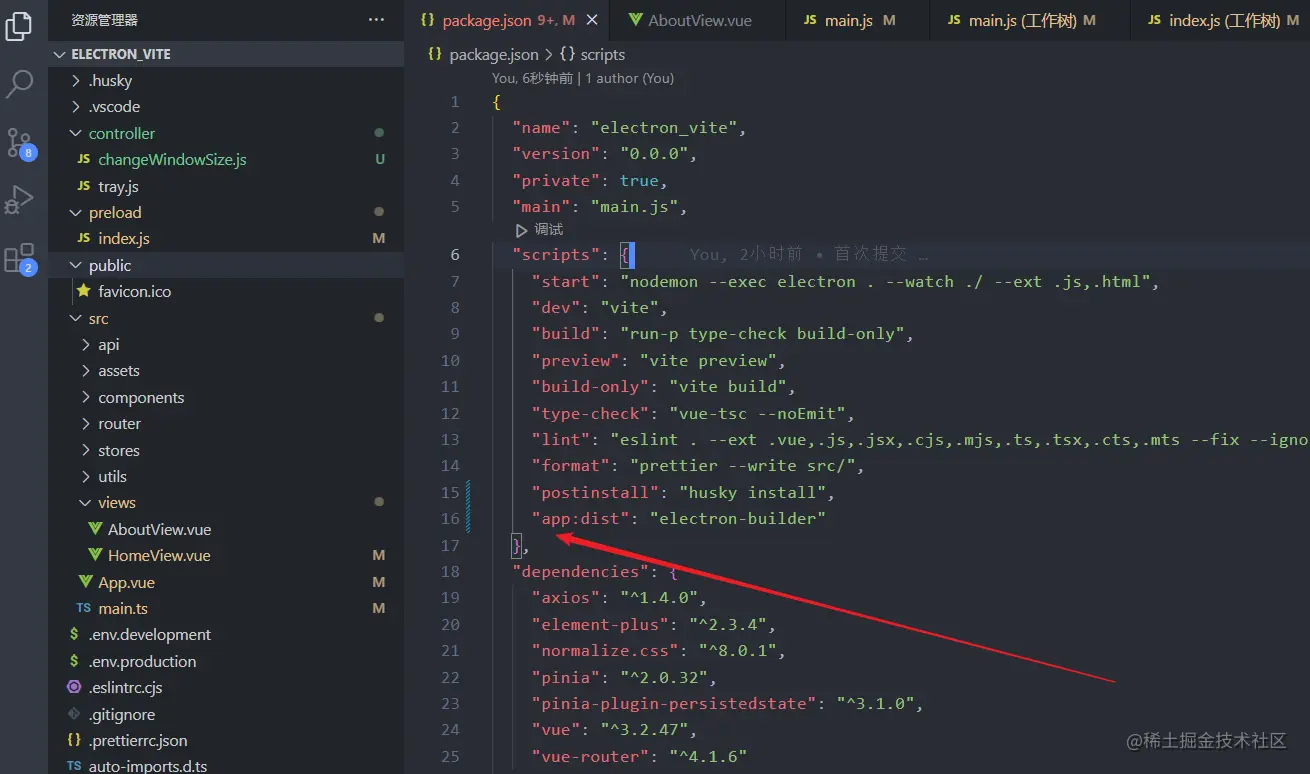Click the "electron-builder" value
The image size is (1310, 774).
tap(738, 519)
